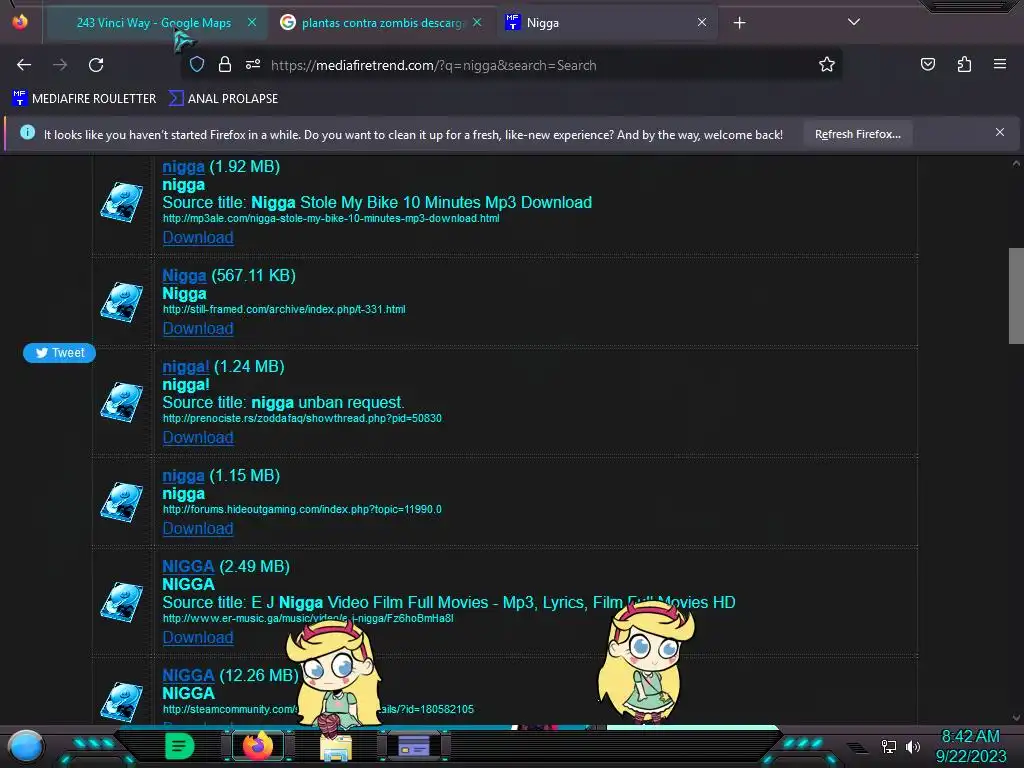Open the 1.92 MB result title link
Screen dimensions: 1024x768
point(184,167)
